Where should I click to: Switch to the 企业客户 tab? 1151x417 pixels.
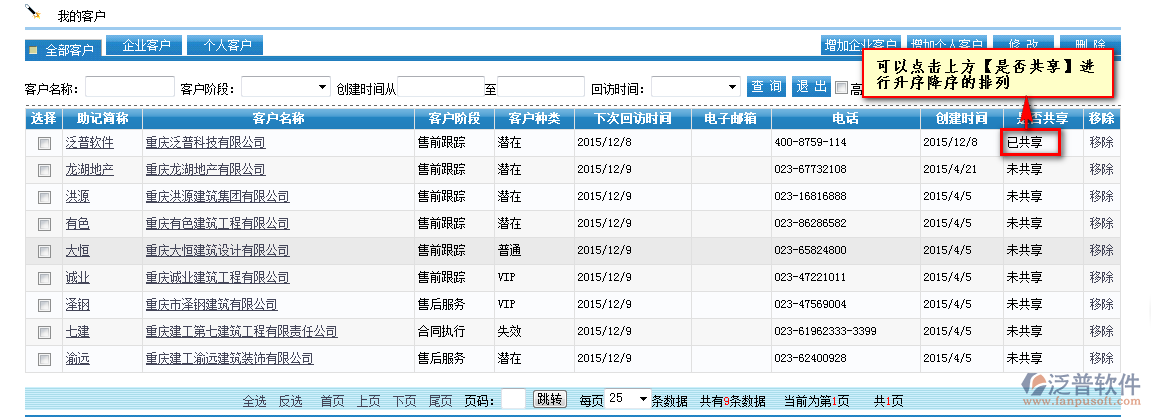click(145, 46)
